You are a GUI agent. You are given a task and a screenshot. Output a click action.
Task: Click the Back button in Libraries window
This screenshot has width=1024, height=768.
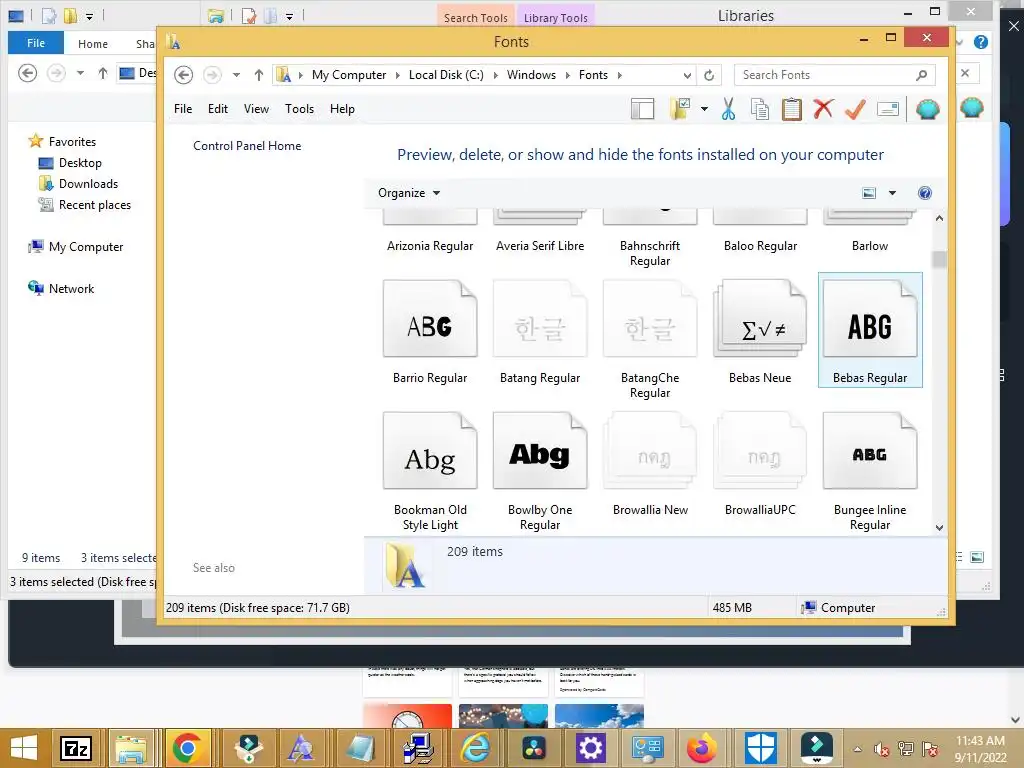tap(27, 72)
